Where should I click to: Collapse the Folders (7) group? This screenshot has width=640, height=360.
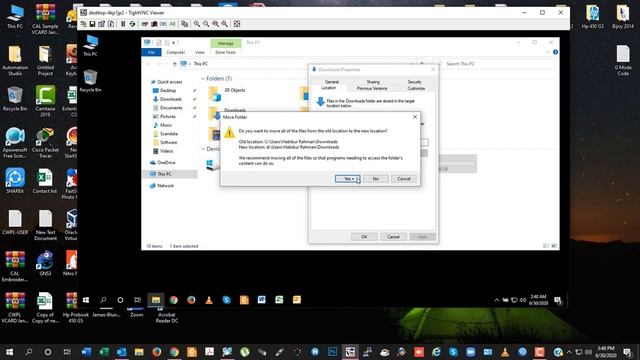point(203,78)
